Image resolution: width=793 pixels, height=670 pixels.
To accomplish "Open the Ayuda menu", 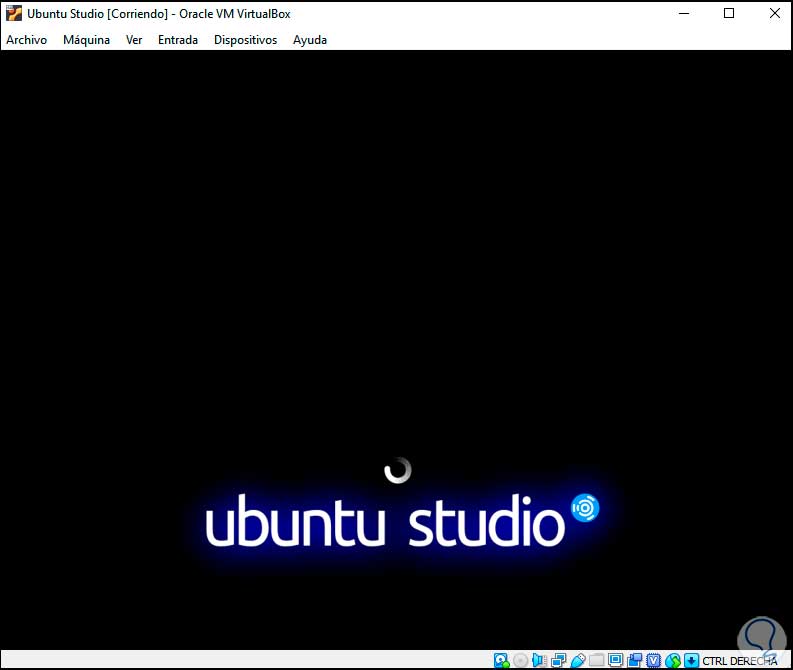I will click(310, 40).
